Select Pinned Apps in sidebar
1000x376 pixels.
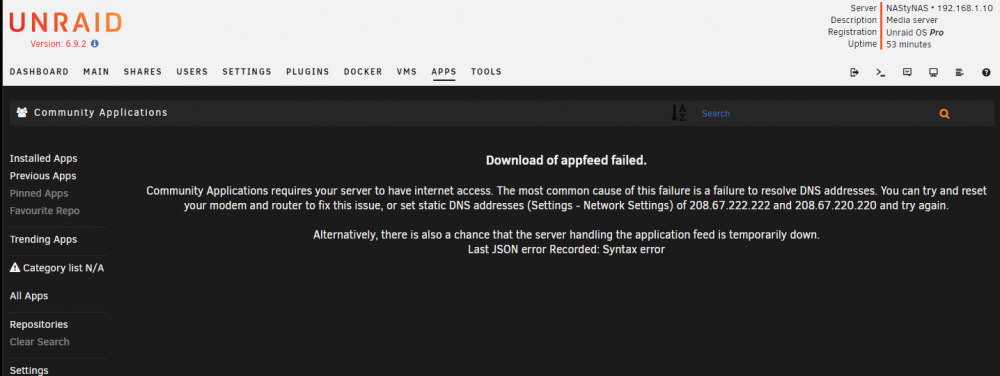coord(39,193)
